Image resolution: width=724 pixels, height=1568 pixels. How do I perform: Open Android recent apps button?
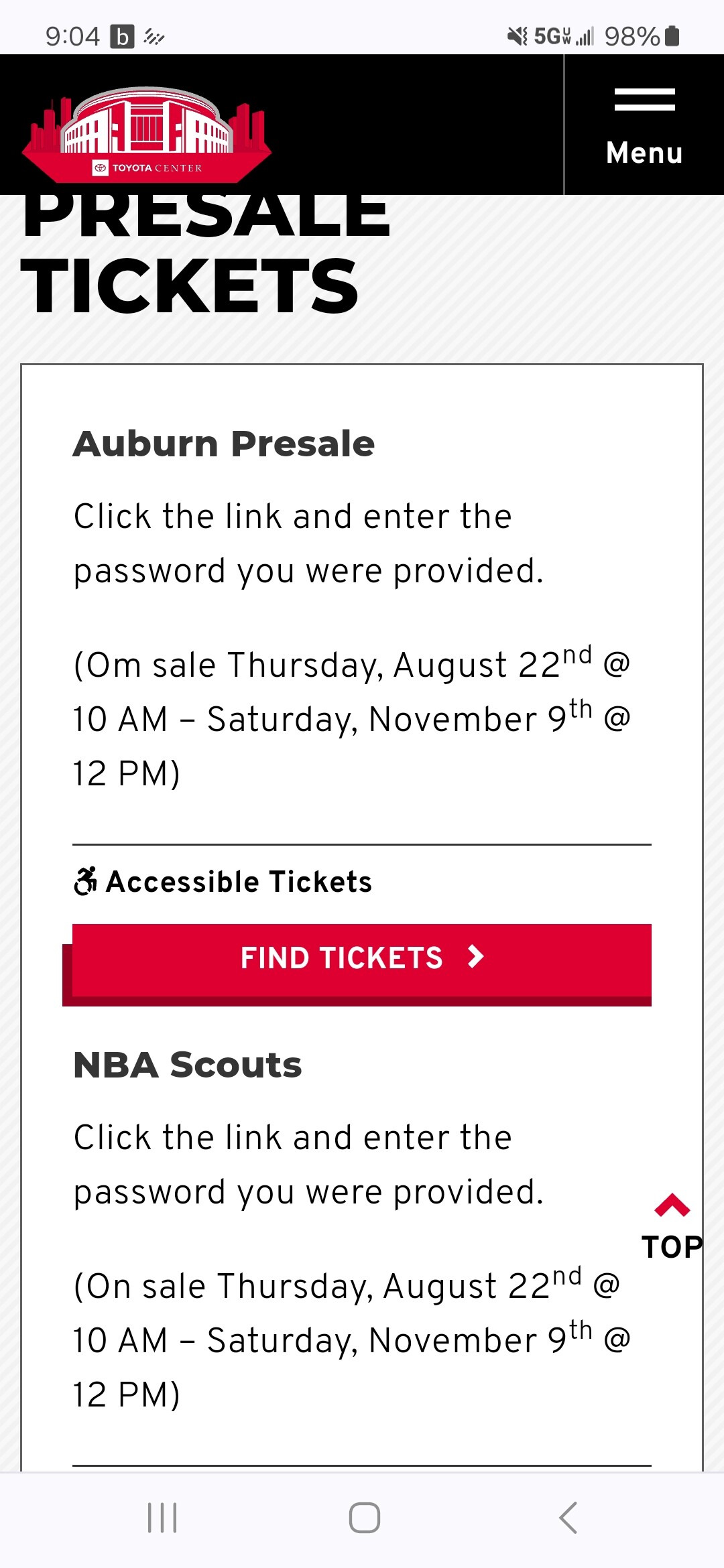click(x=162, y=1518)
